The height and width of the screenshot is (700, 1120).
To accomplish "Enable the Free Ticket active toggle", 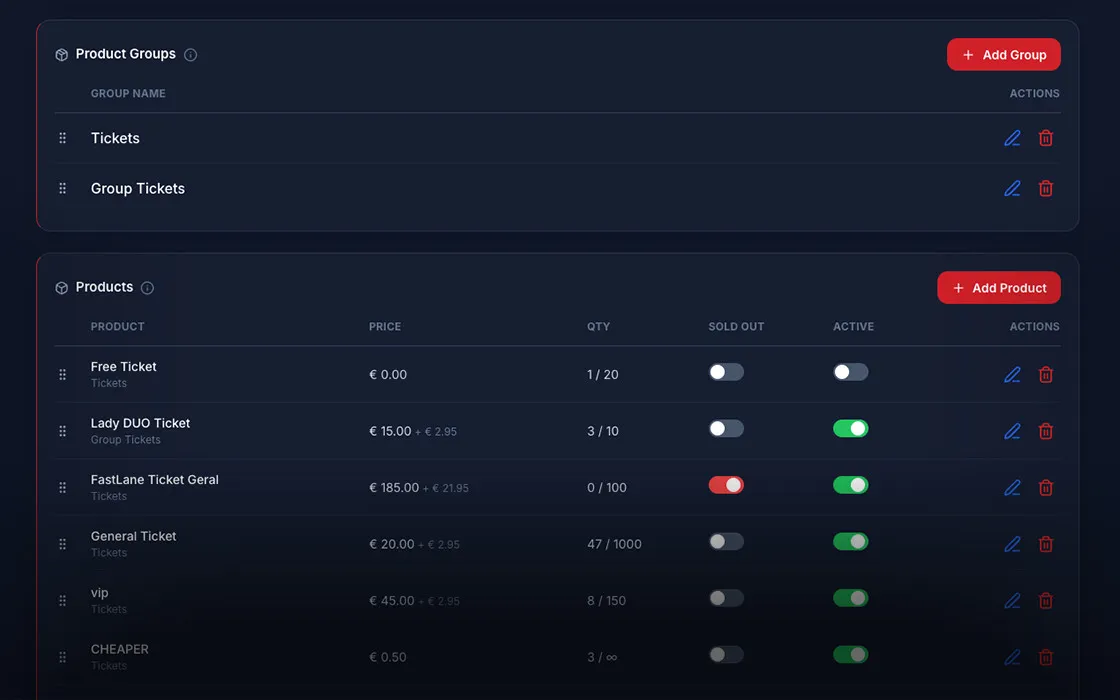I will click(x=851, y=372).
